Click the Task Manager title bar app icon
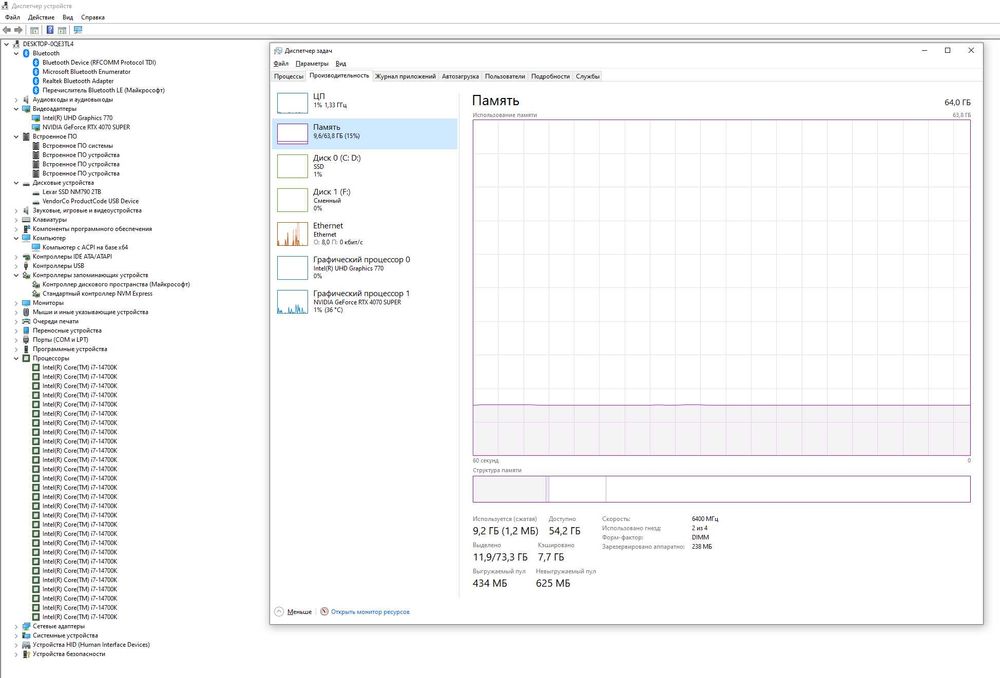Viewport: 1000px width, 678px height. pos(278,50)
